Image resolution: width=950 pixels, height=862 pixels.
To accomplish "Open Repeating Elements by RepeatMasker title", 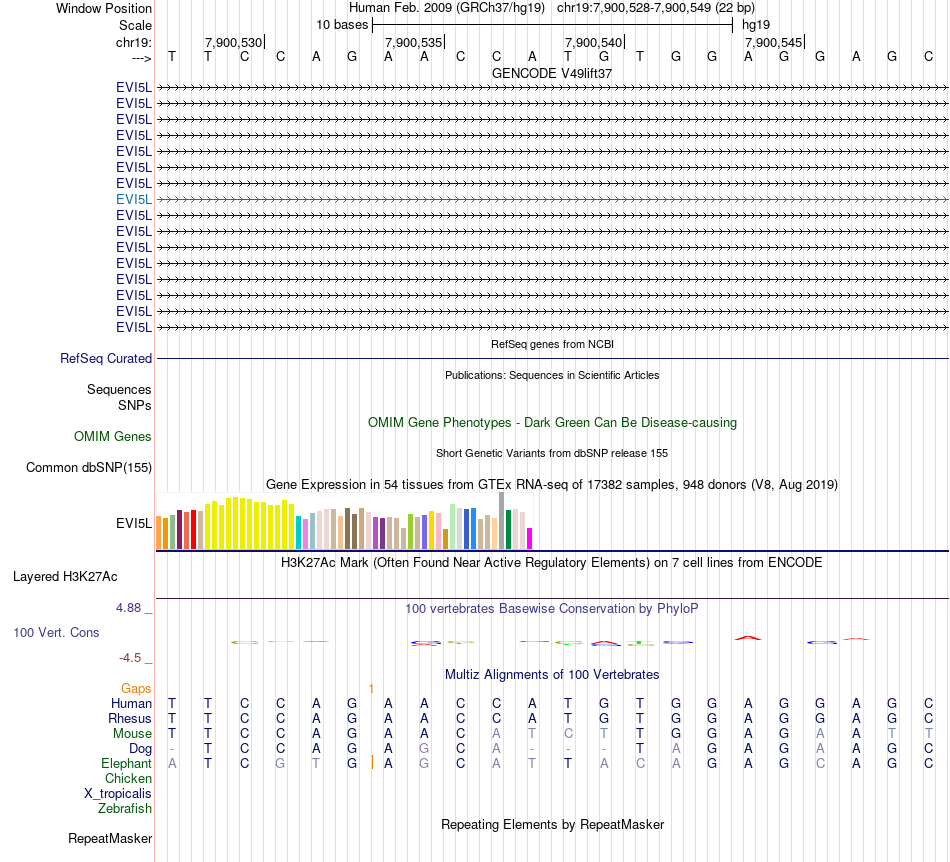I will pyautogui.click(x=552, y=825).
